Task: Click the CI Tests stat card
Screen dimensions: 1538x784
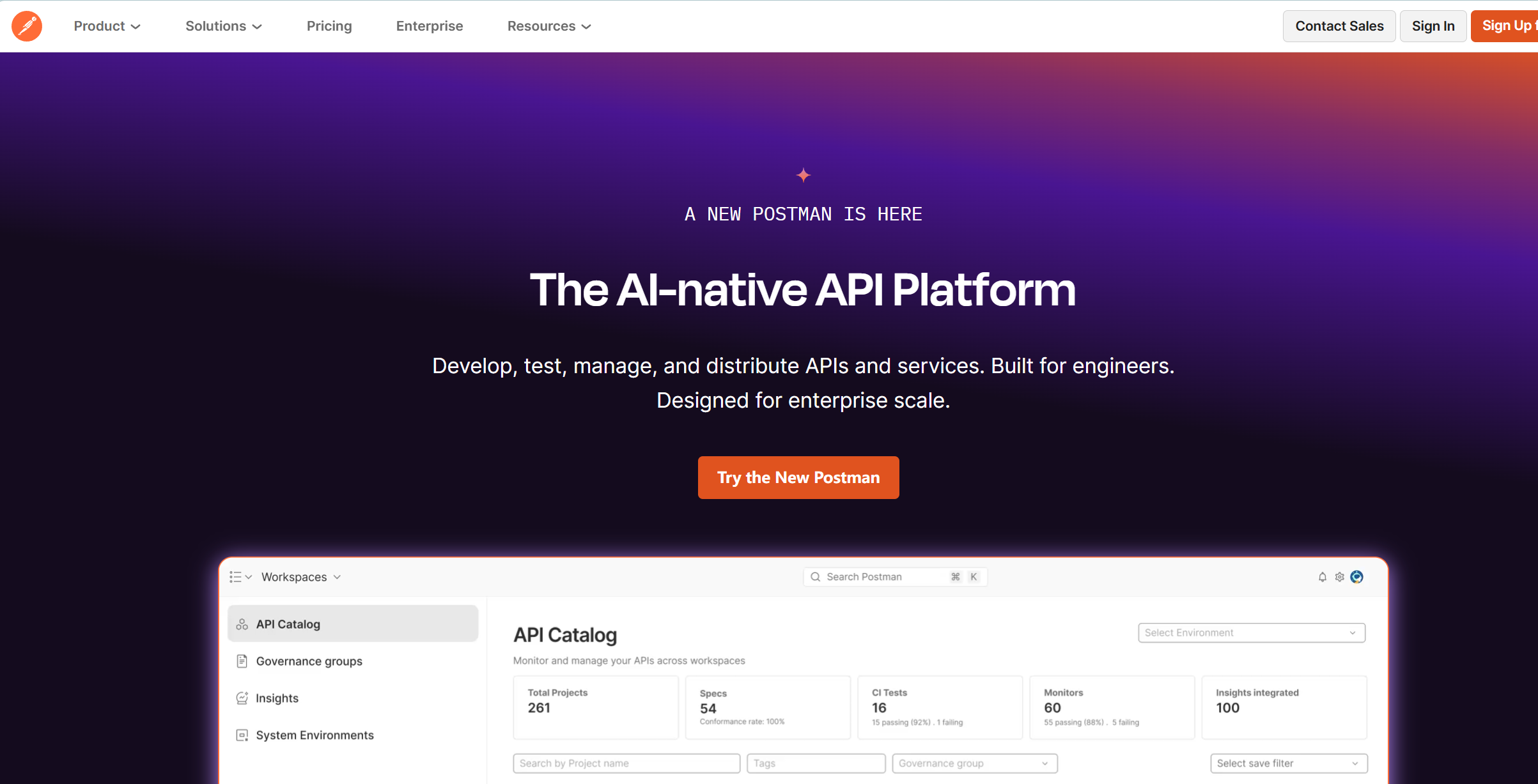Action: click(x=940, y=707)
